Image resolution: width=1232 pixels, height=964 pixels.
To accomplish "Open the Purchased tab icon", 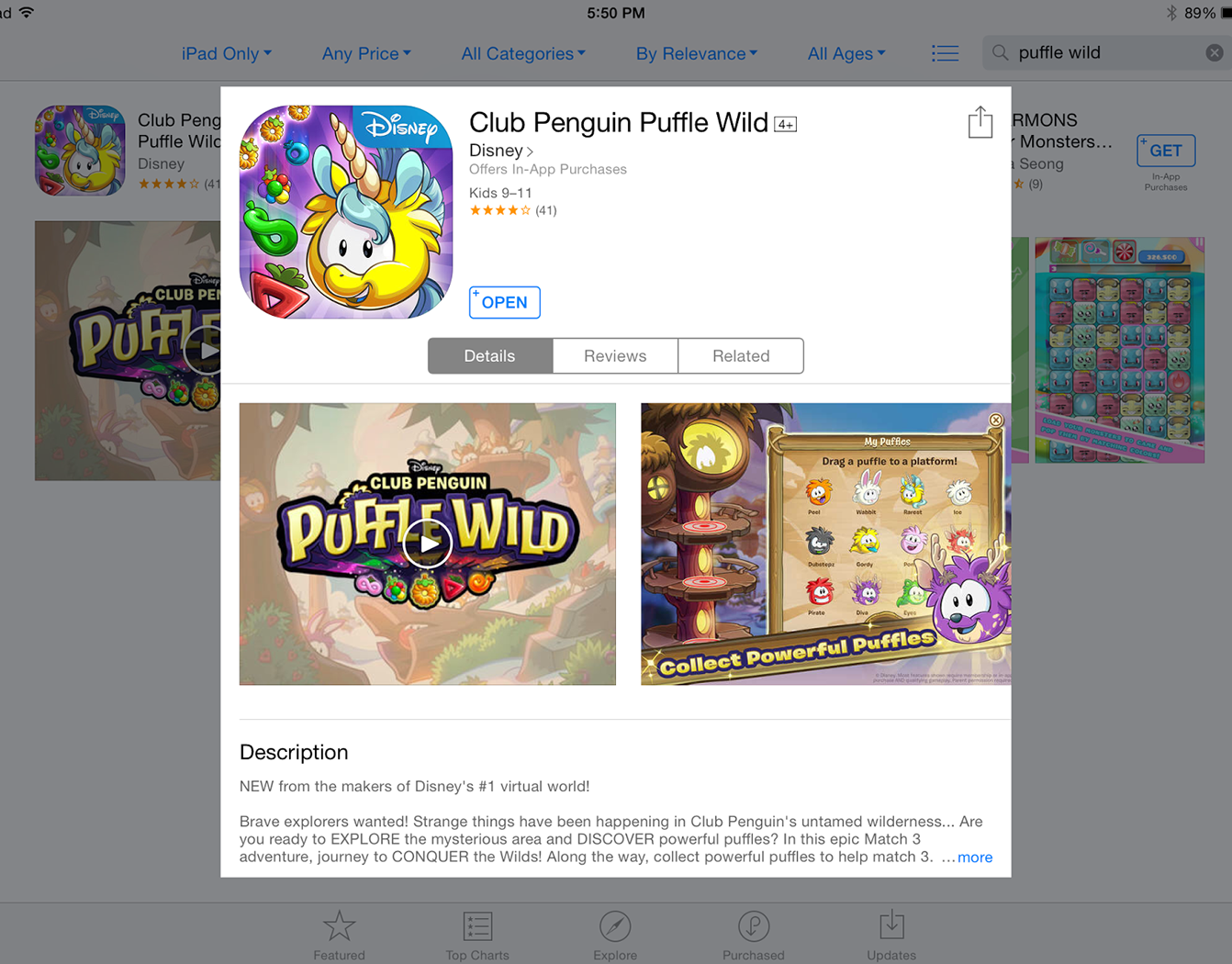I will 753,925.
